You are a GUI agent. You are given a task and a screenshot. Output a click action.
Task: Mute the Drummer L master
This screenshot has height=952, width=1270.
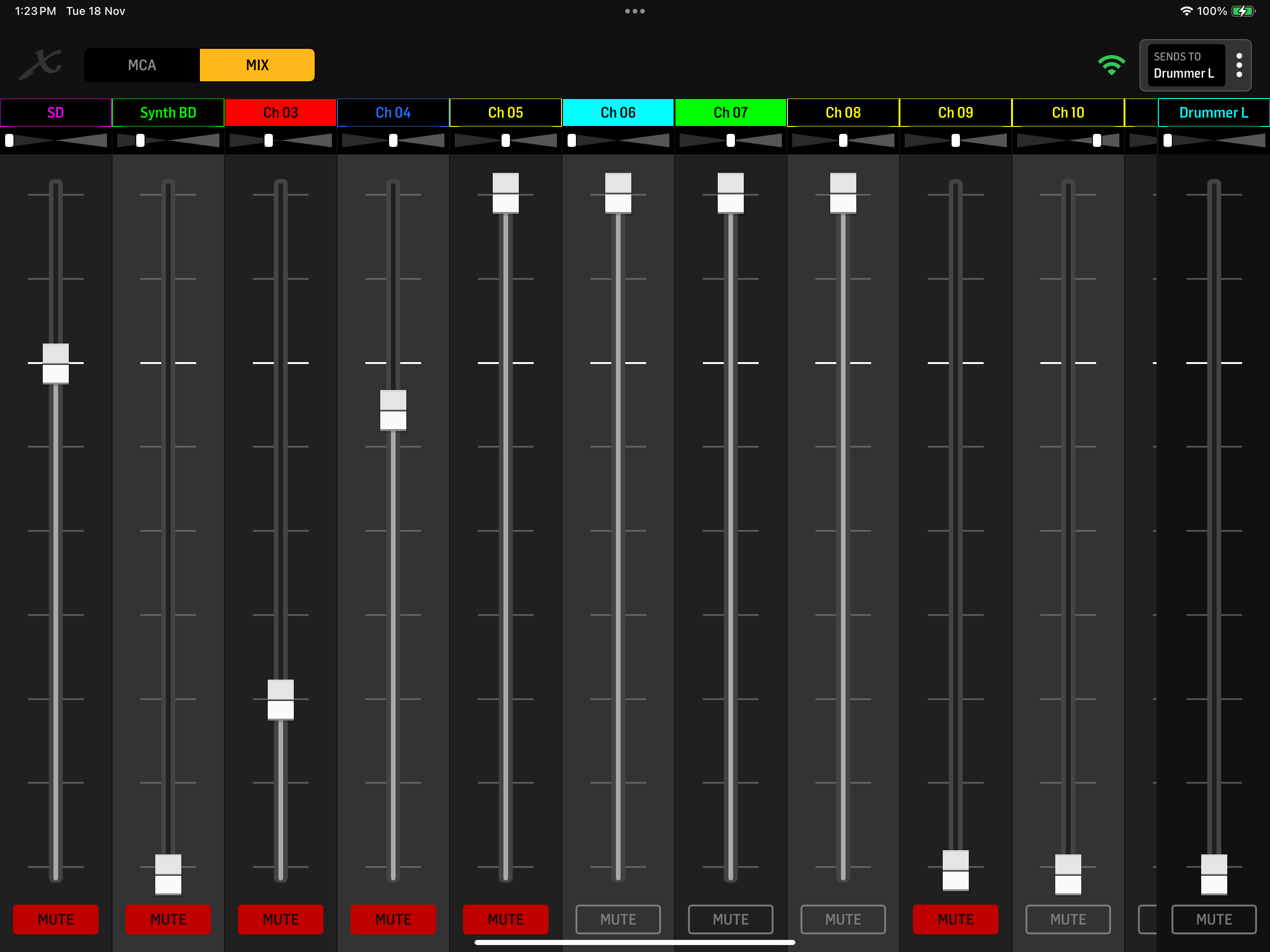coord(1214,919)
